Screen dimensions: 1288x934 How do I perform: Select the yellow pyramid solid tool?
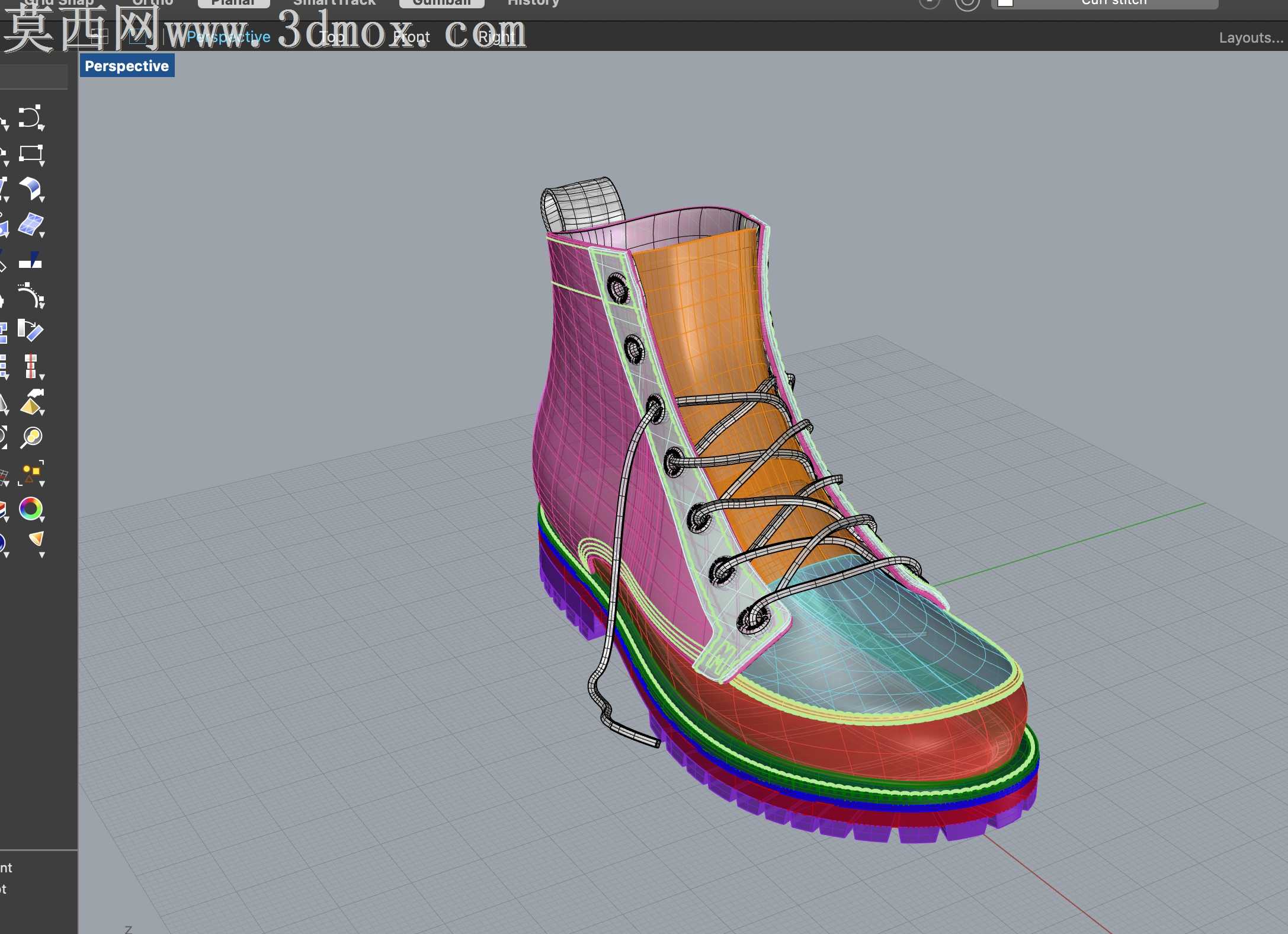click(x=31, y=402)
